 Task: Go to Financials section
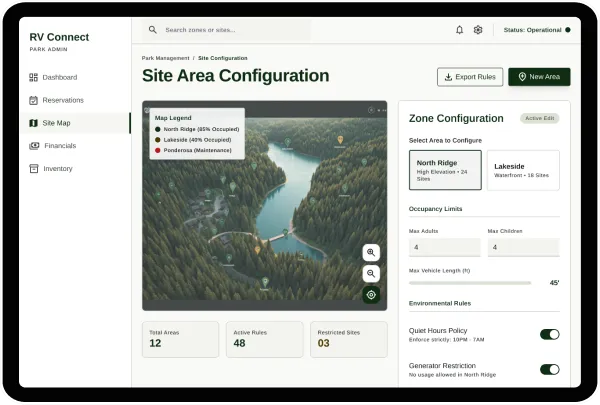click(75, 146)
